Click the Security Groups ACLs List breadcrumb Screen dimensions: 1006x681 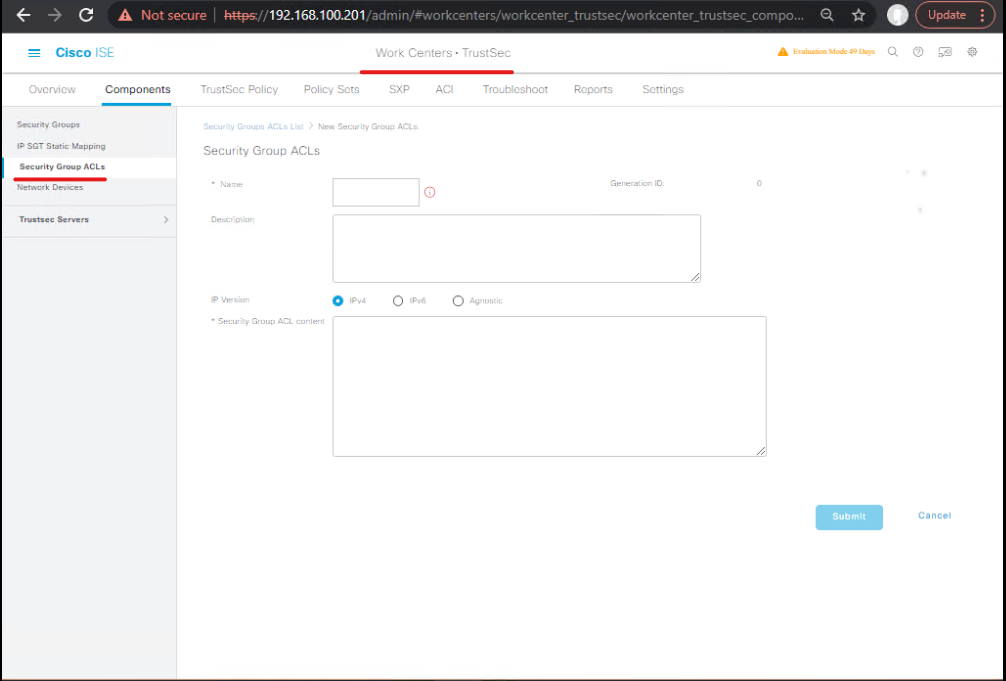point(253,126)
